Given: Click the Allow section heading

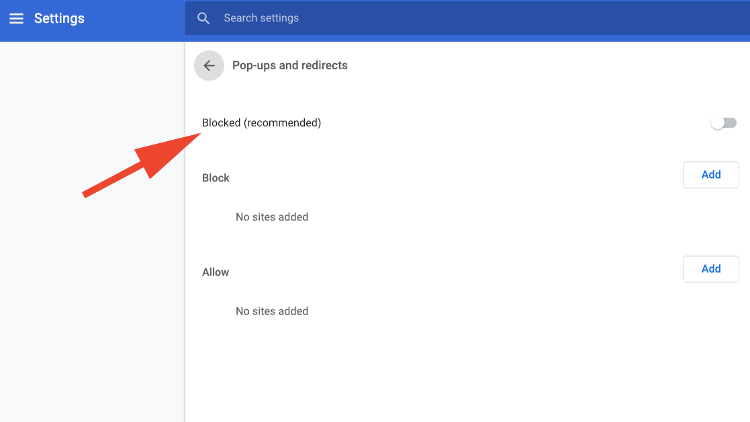Looking at the screenshot, I should click(216, 272).
